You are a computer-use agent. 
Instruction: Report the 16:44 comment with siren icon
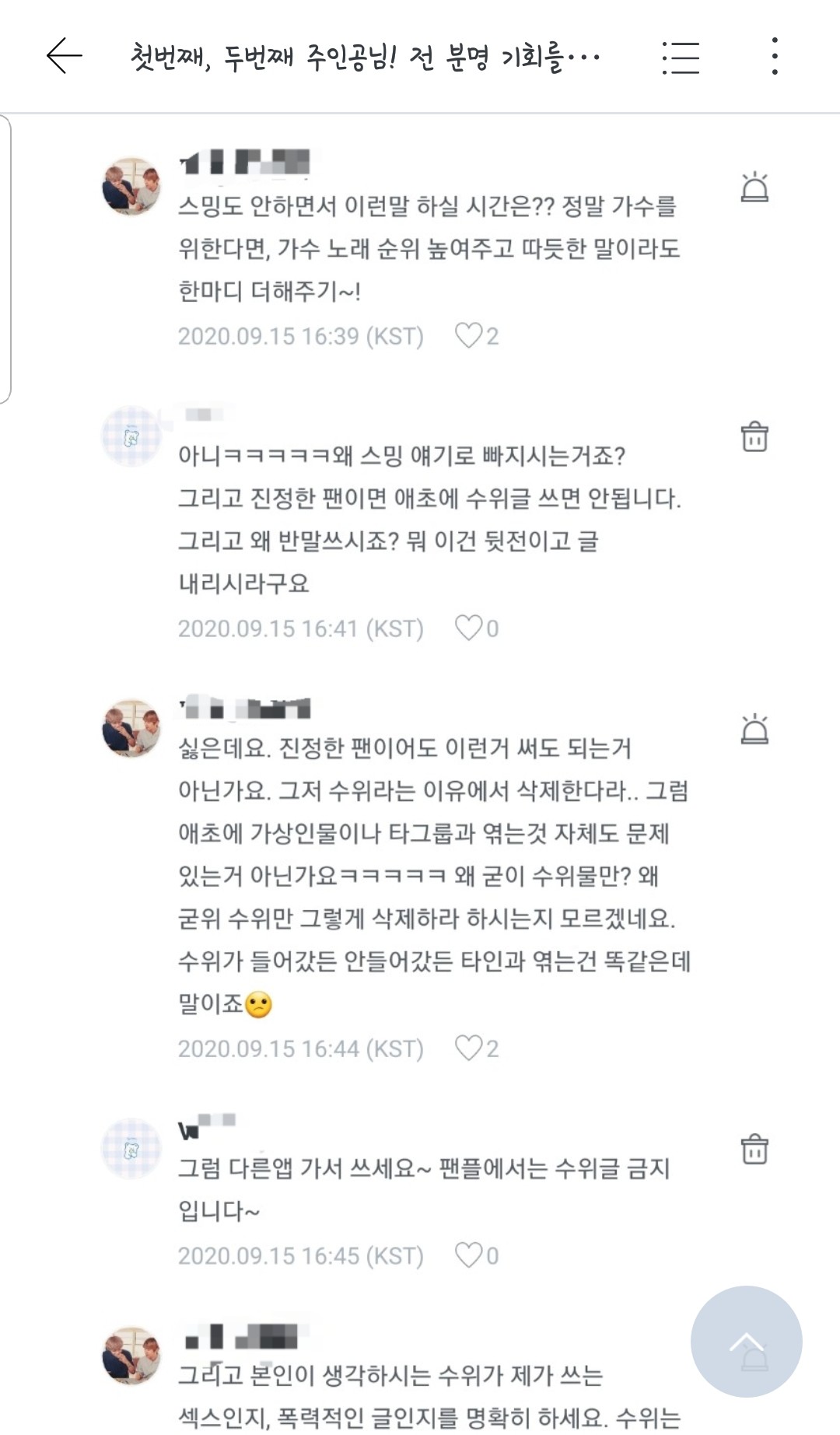[x=754, y=730]
